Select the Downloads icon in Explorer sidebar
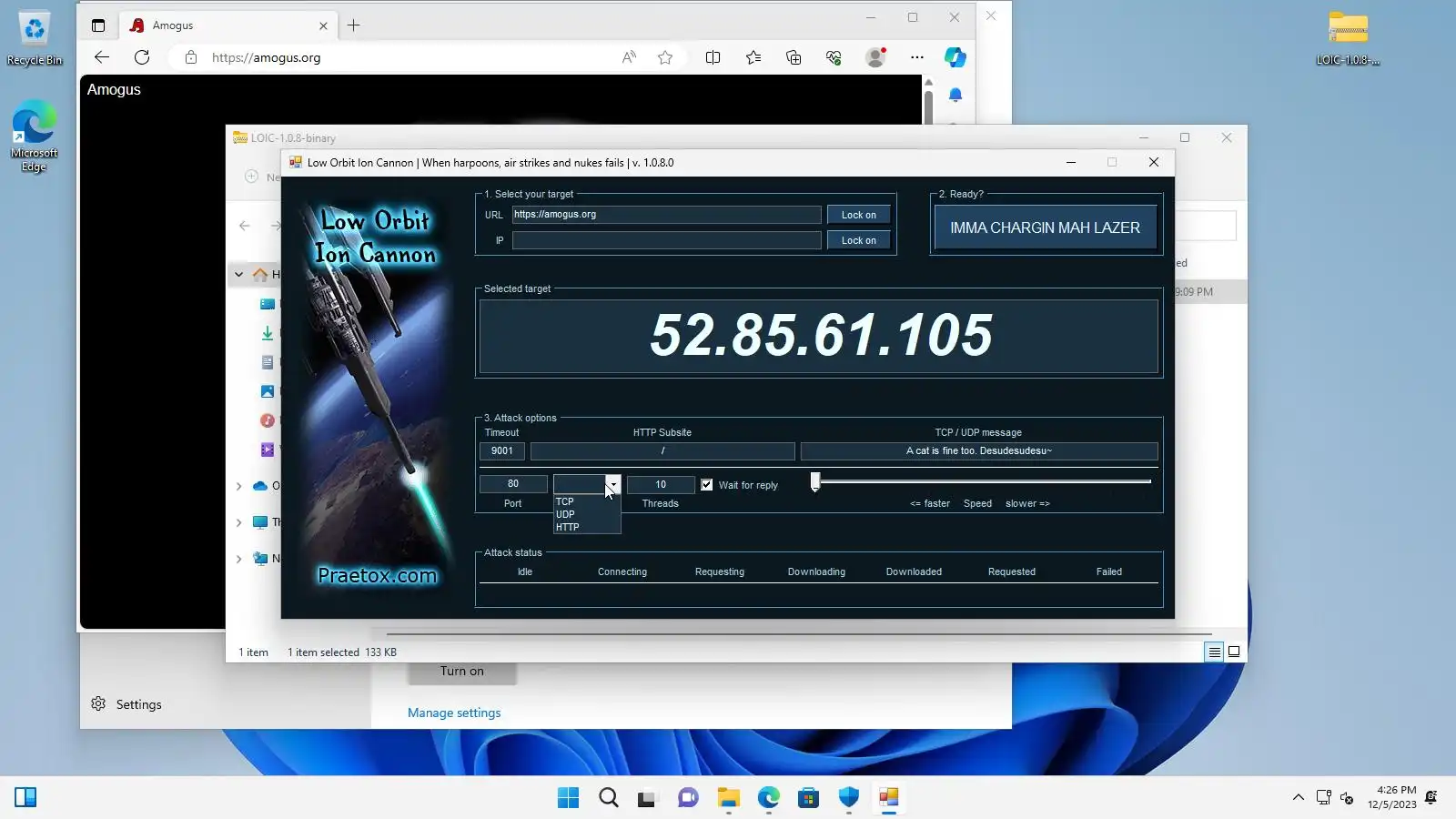 pos(268,333)
